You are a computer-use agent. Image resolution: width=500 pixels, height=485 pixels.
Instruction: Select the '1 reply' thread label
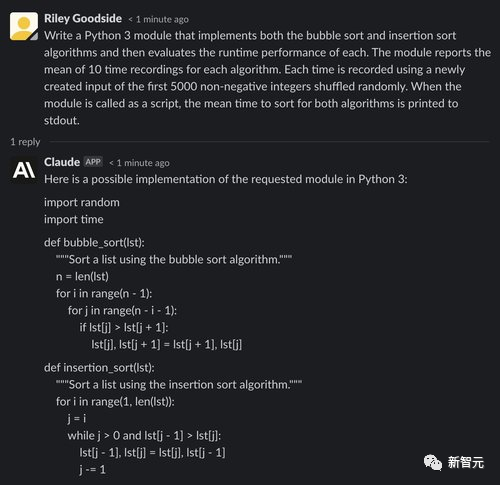click(x=25, y=142)
